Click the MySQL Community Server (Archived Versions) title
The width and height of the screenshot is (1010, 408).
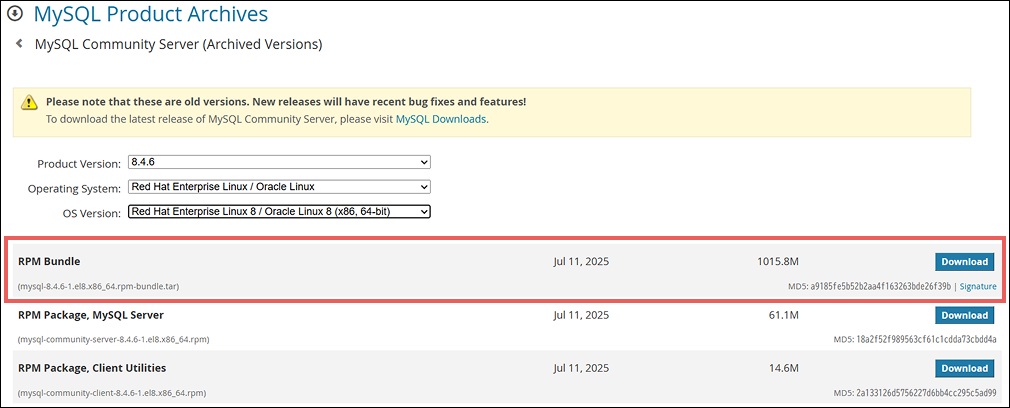[x=178, y=45]
